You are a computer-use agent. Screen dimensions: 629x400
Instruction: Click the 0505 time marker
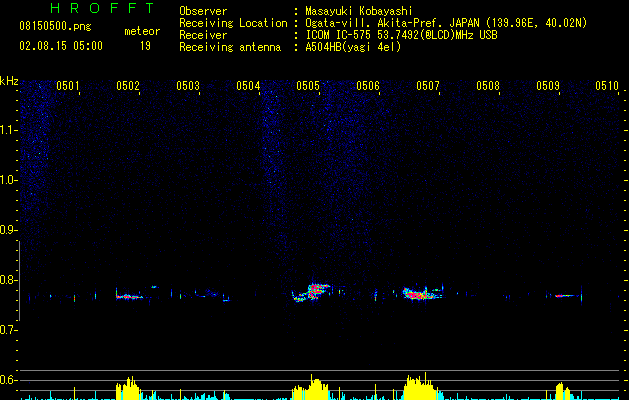pyautogui.click(x=308, y=86)
